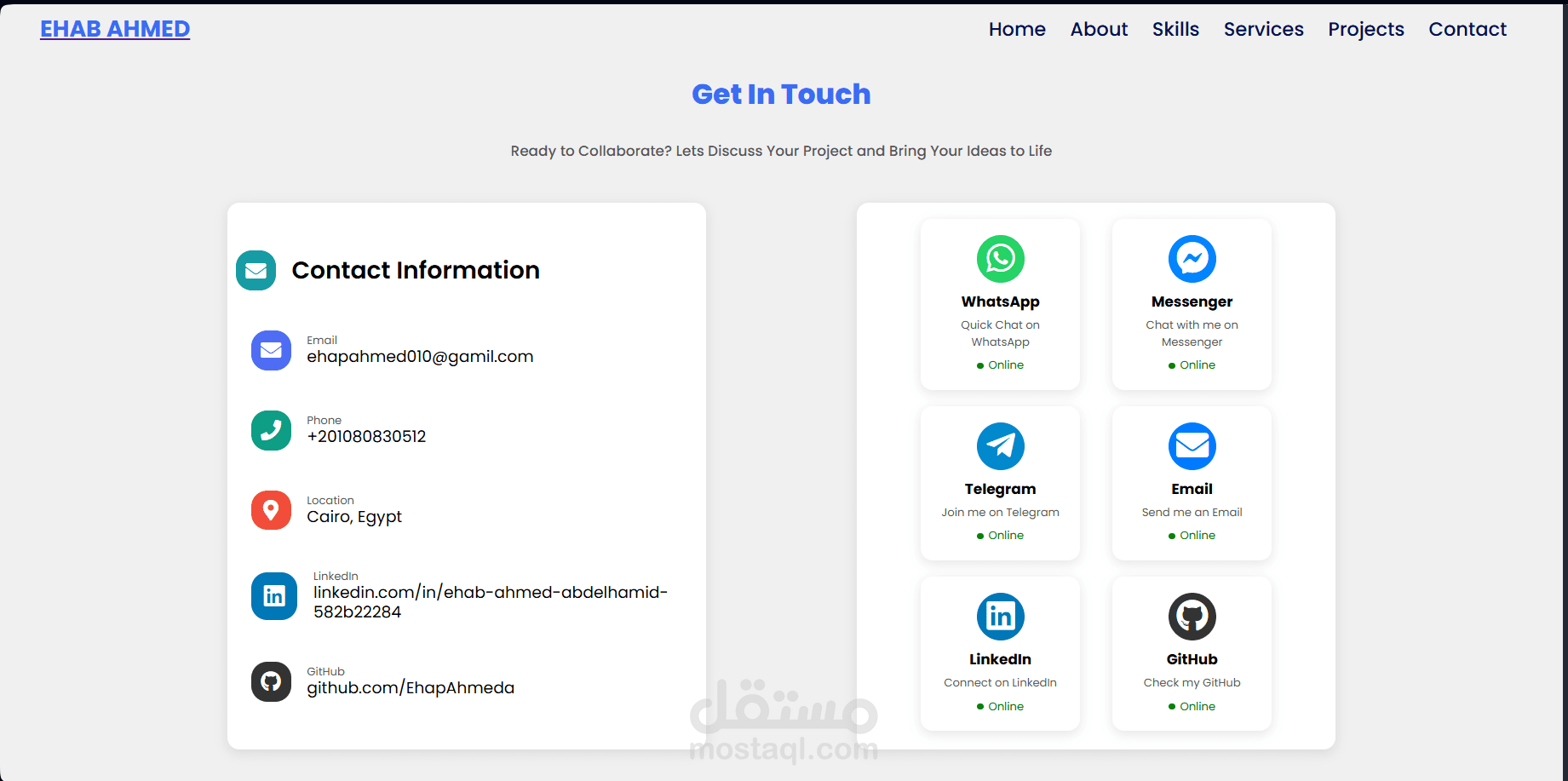Select Contact in the navigation bar
Viewport: 1568px width, 781px height.
1467,29
